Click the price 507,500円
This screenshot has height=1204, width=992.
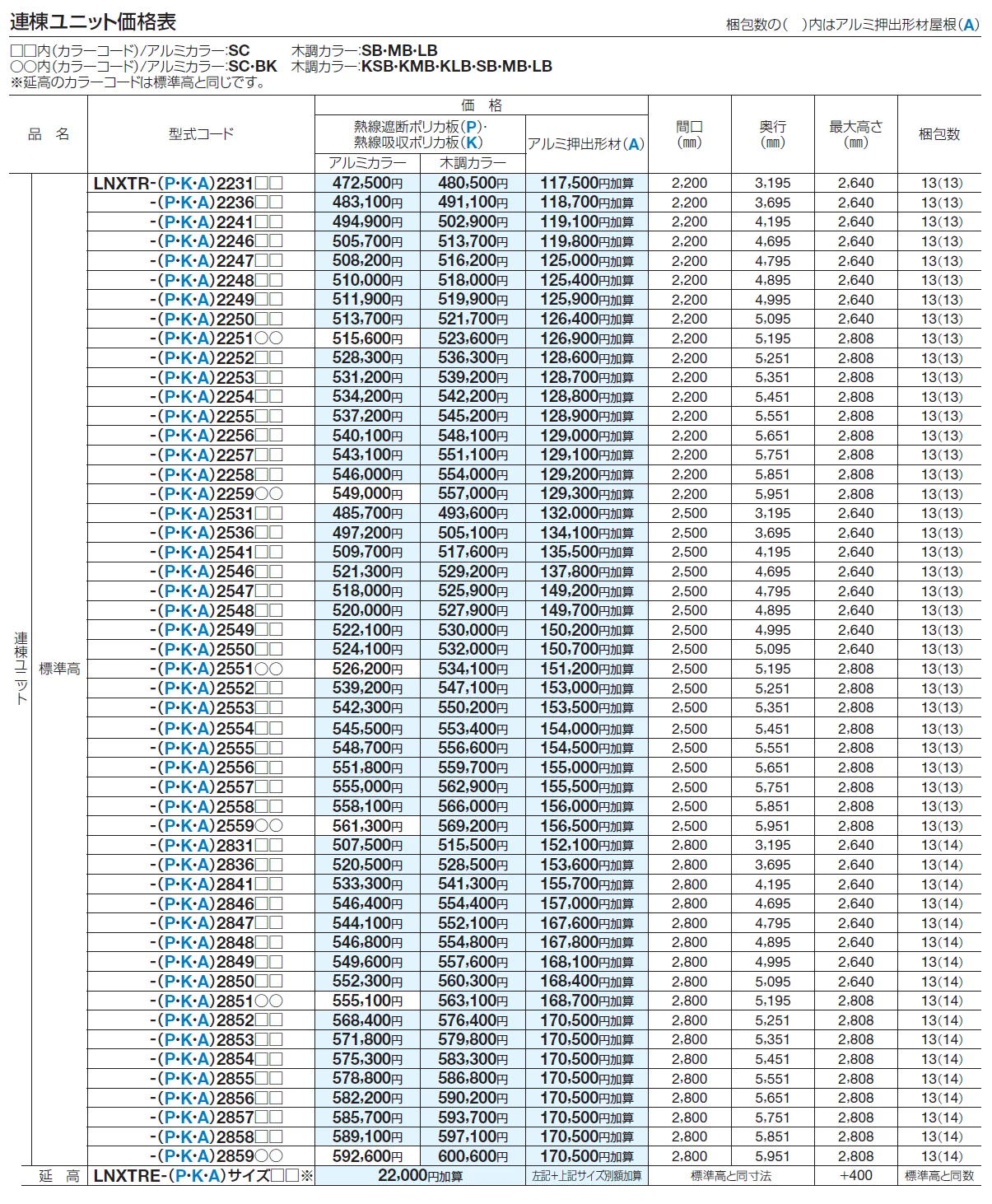[x=367, y=845]
